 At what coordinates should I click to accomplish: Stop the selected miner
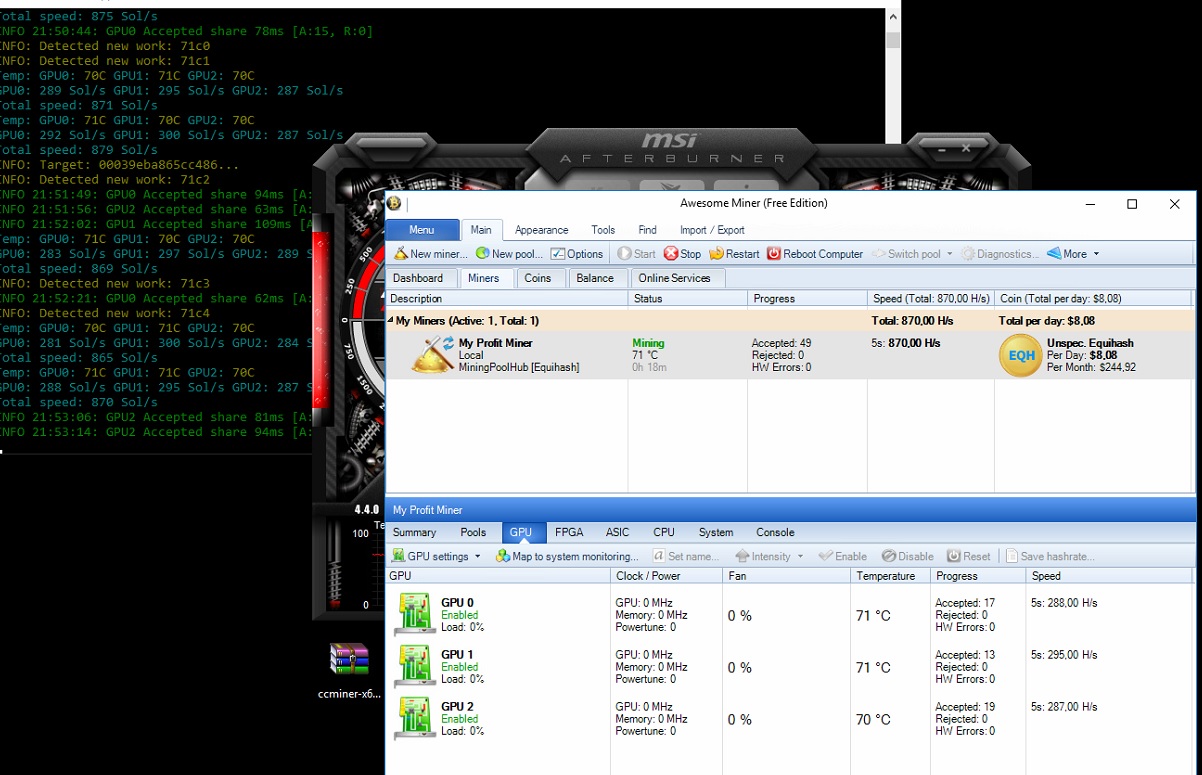(682, 254)
